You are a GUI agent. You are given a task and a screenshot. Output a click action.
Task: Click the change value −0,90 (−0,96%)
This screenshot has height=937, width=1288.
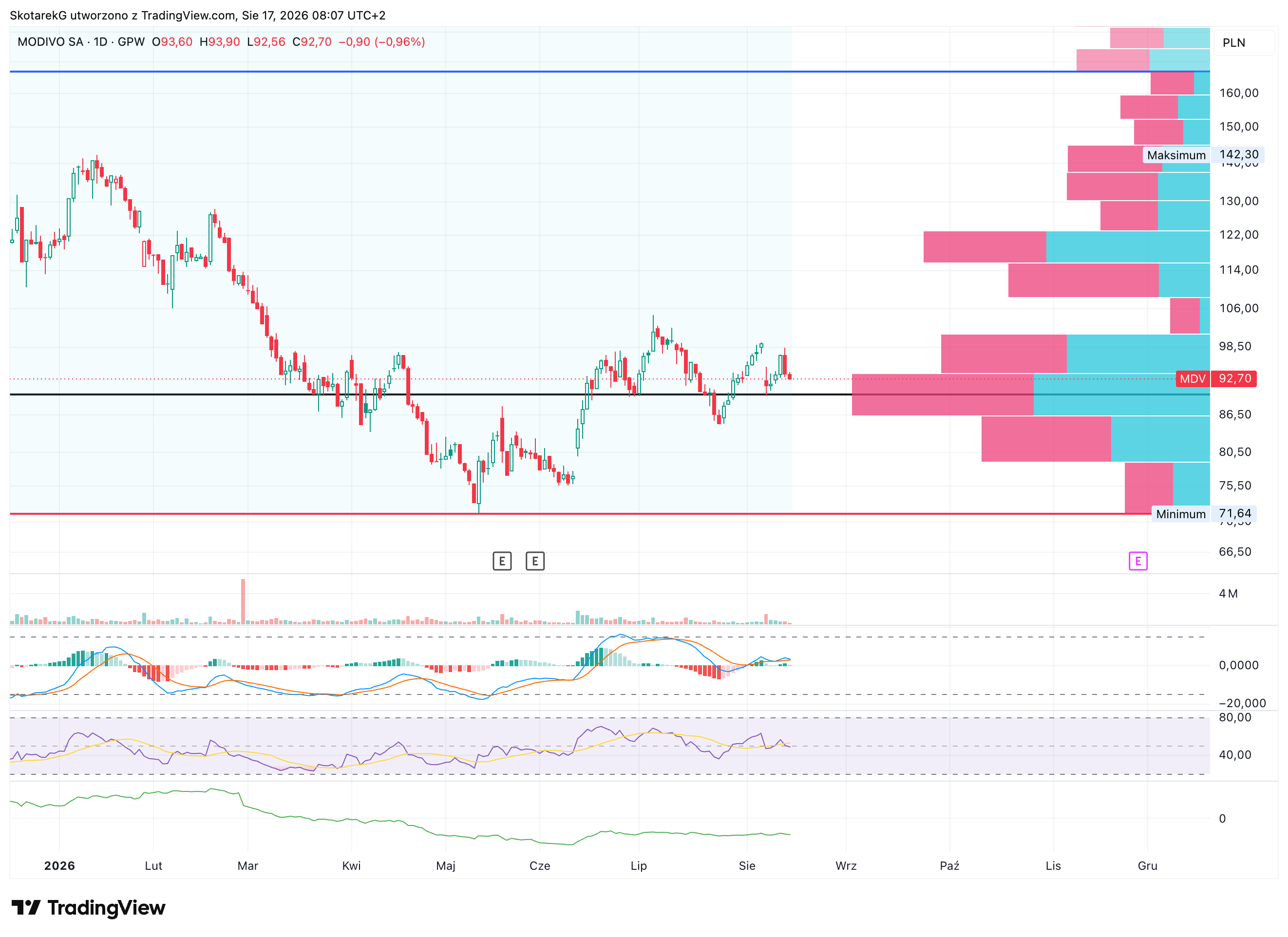coord(381,41)
